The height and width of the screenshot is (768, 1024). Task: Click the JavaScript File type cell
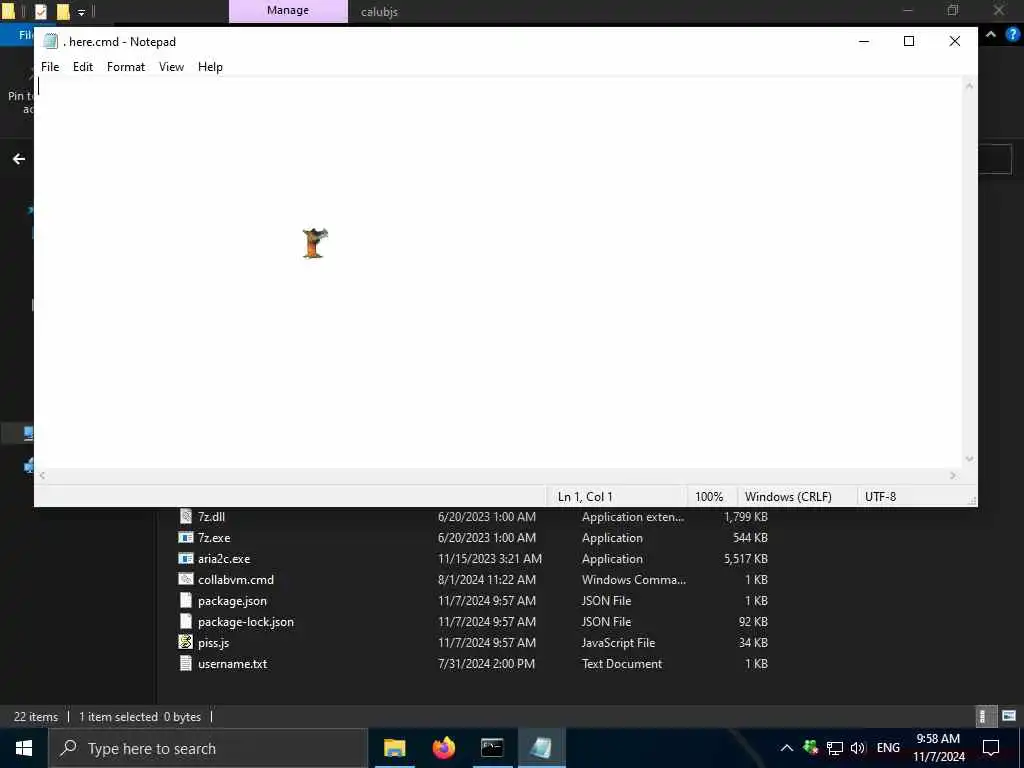(x=618, y=643)
